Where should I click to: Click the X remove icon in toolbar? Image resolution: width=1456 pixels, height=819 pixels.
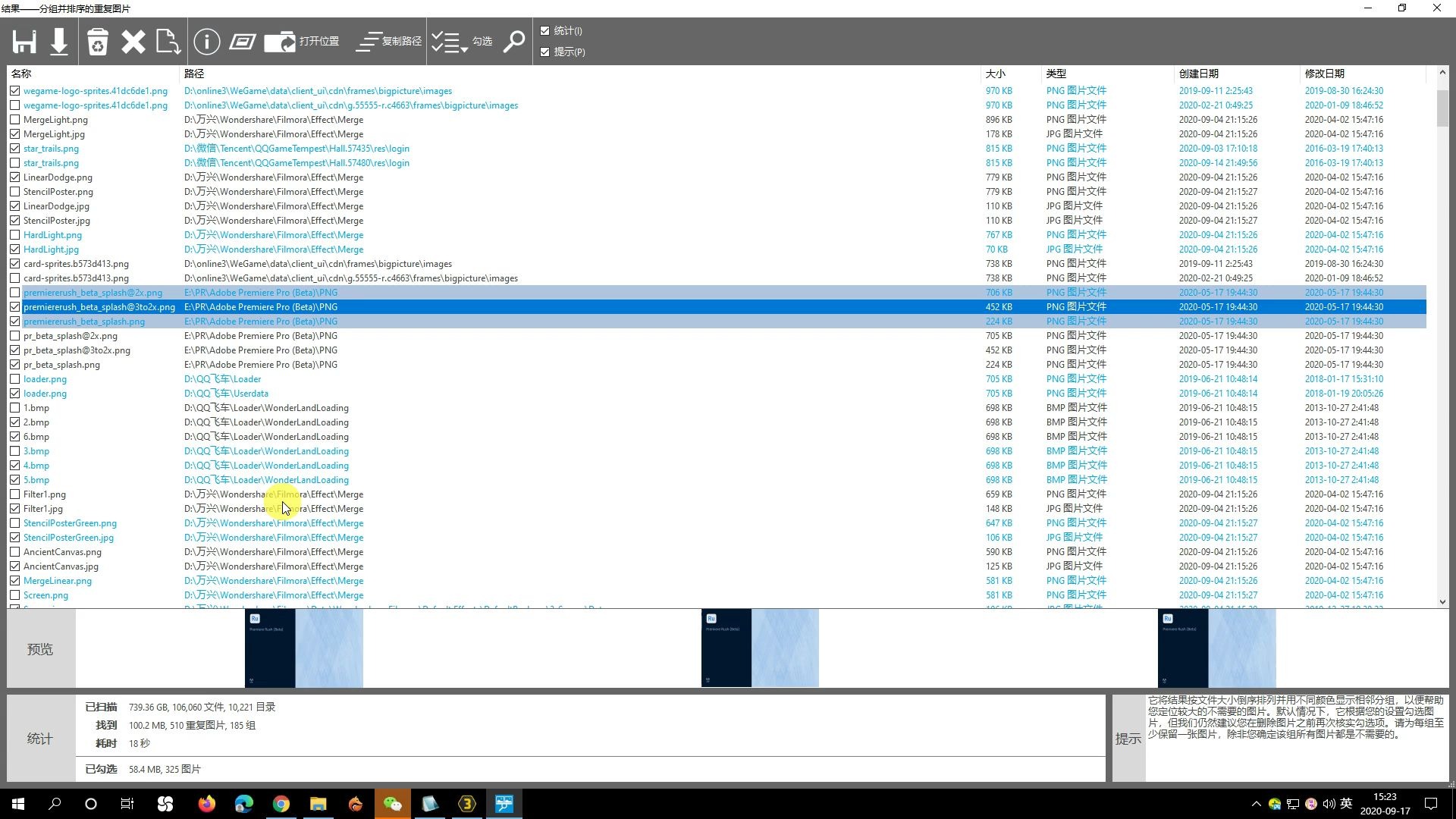(133, 42)
